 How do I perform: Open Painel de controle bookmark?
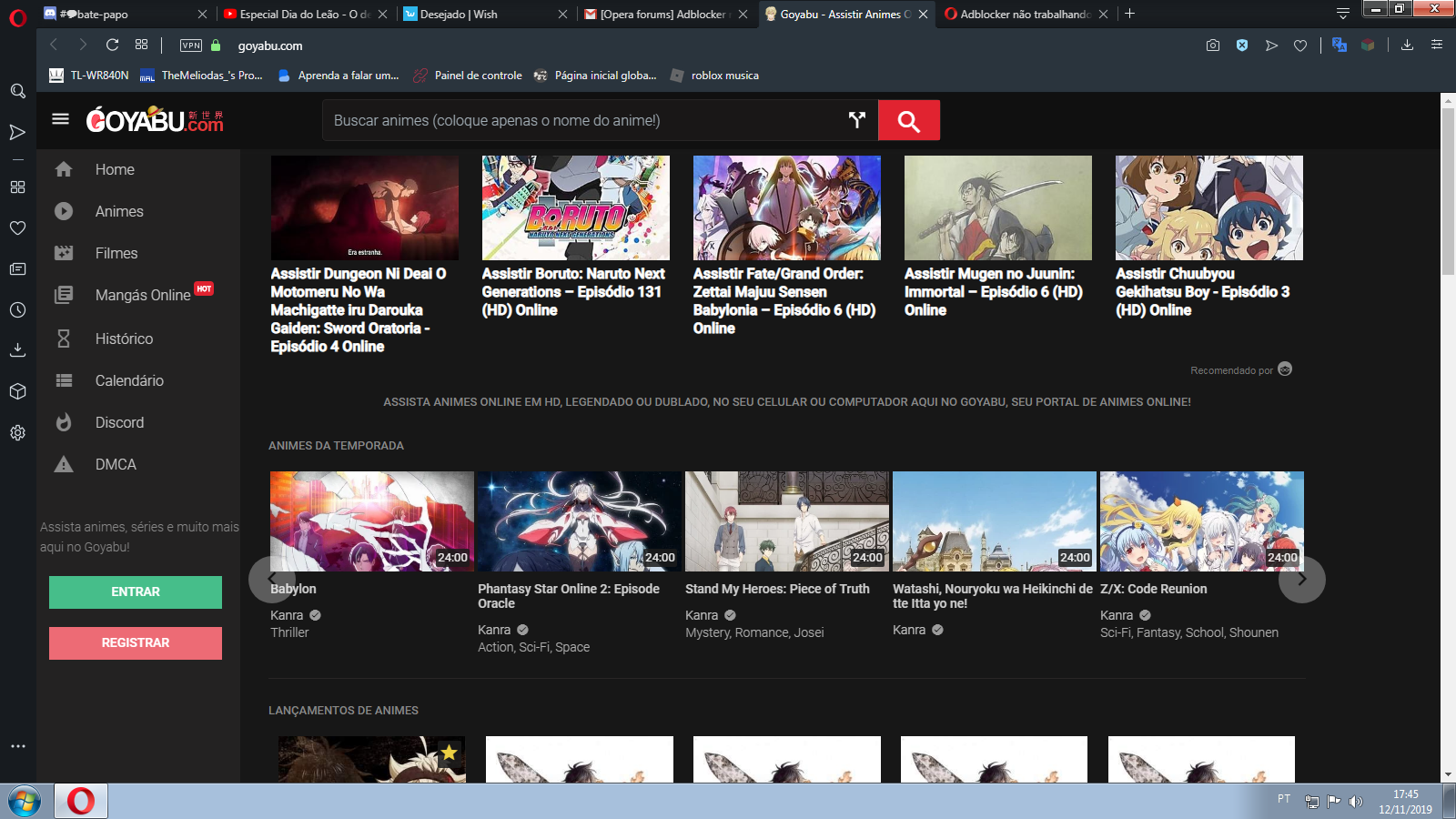468,76
